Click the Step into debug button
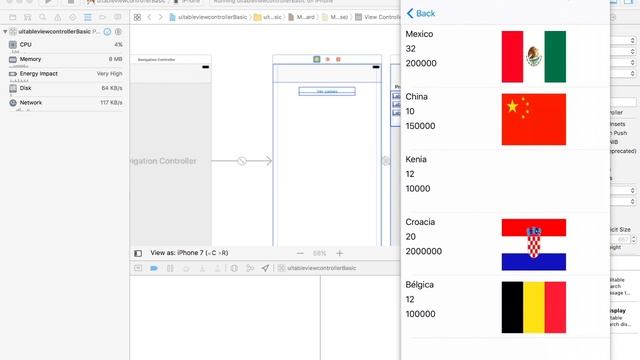The image size is (640, 360). 202,268
